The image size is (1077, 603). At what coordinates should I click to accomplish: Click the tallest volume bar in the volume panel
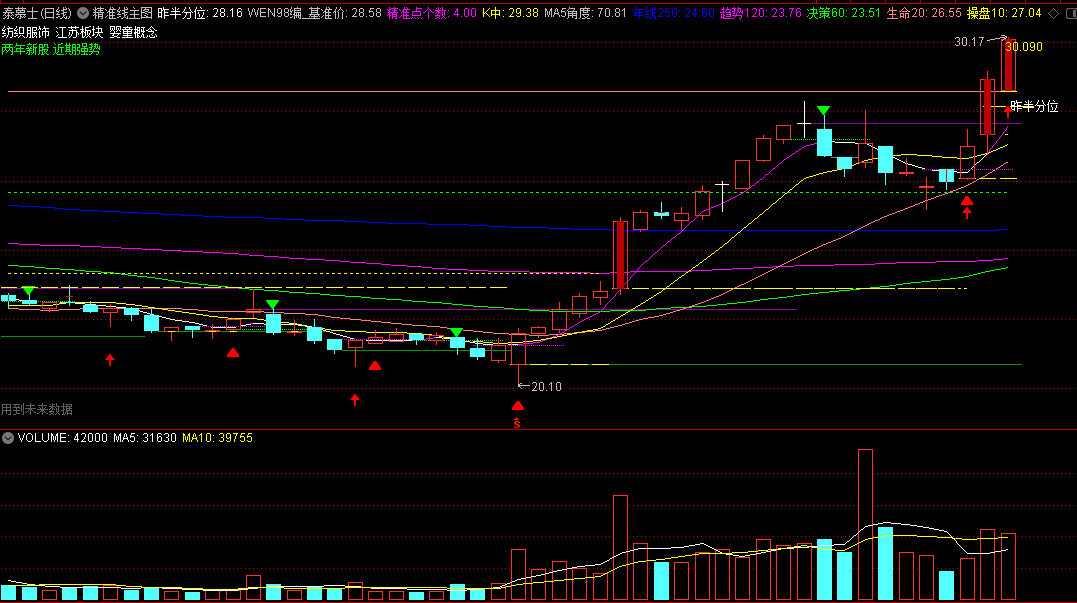click(x=865, y=525)
